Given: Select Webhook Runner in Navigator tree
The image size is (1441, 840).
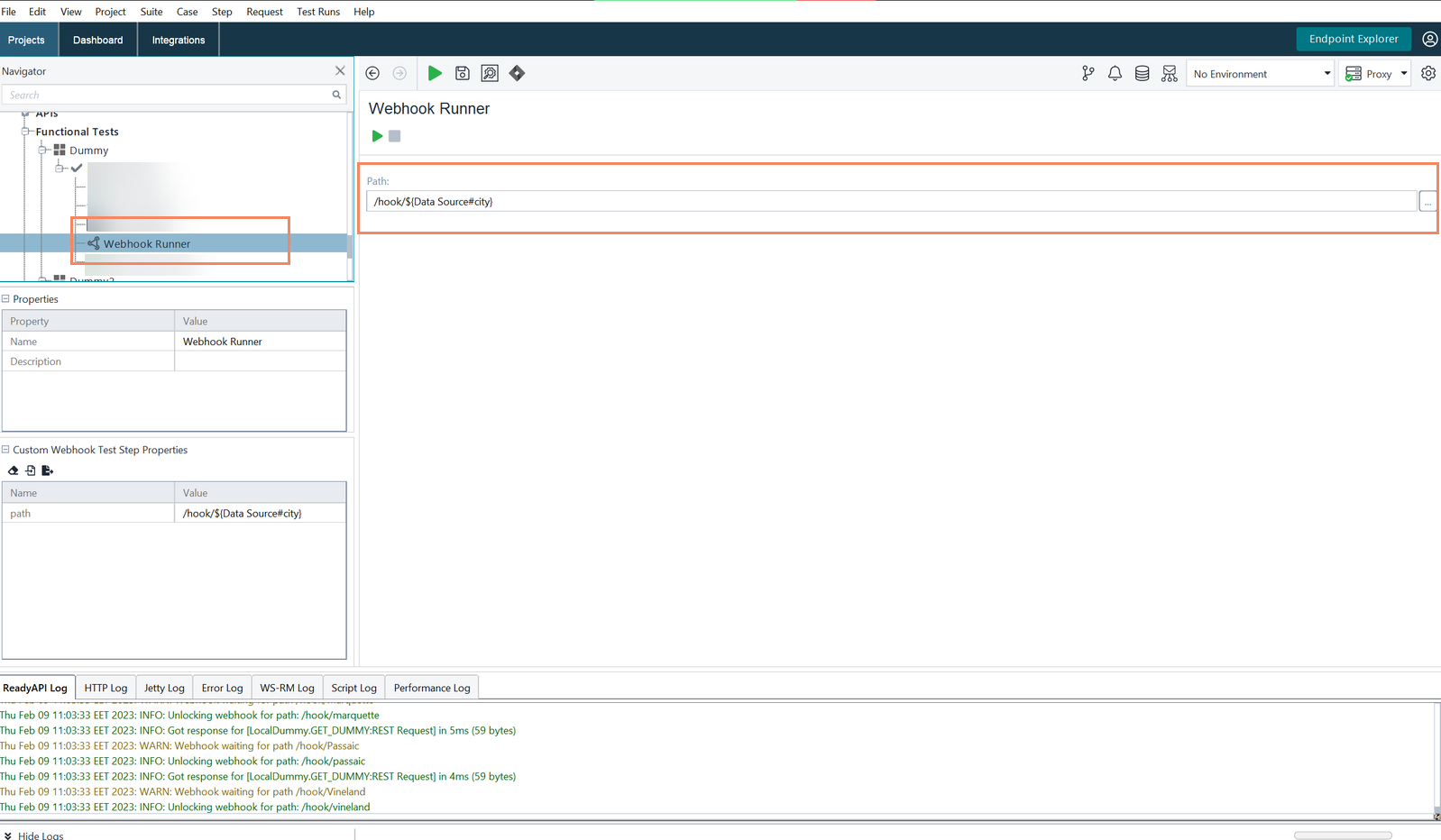Looking at the screenshot, I should click(x=147, y=243).
